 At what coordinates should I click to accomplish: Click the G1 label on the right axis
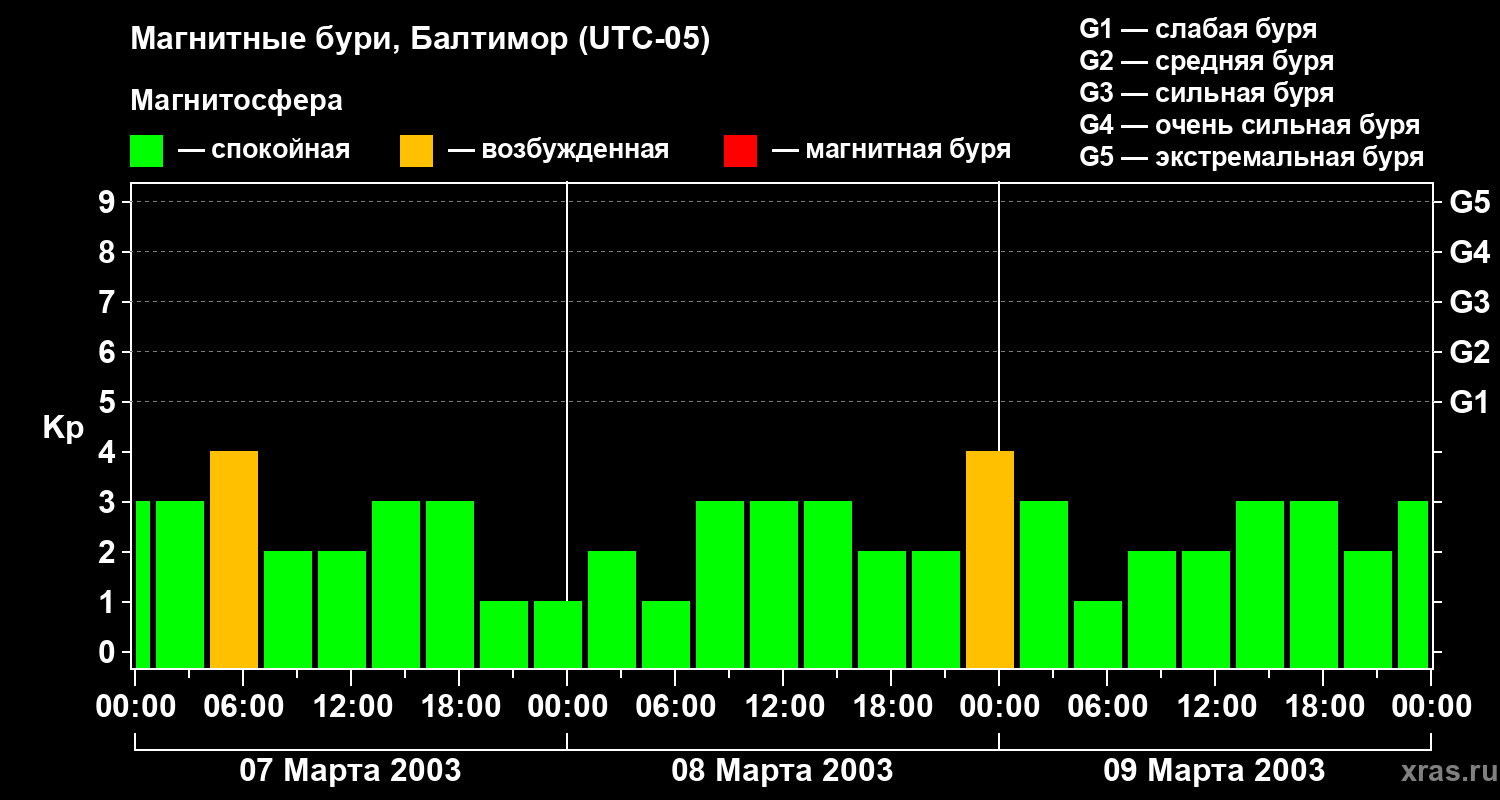coord(1469,402)
